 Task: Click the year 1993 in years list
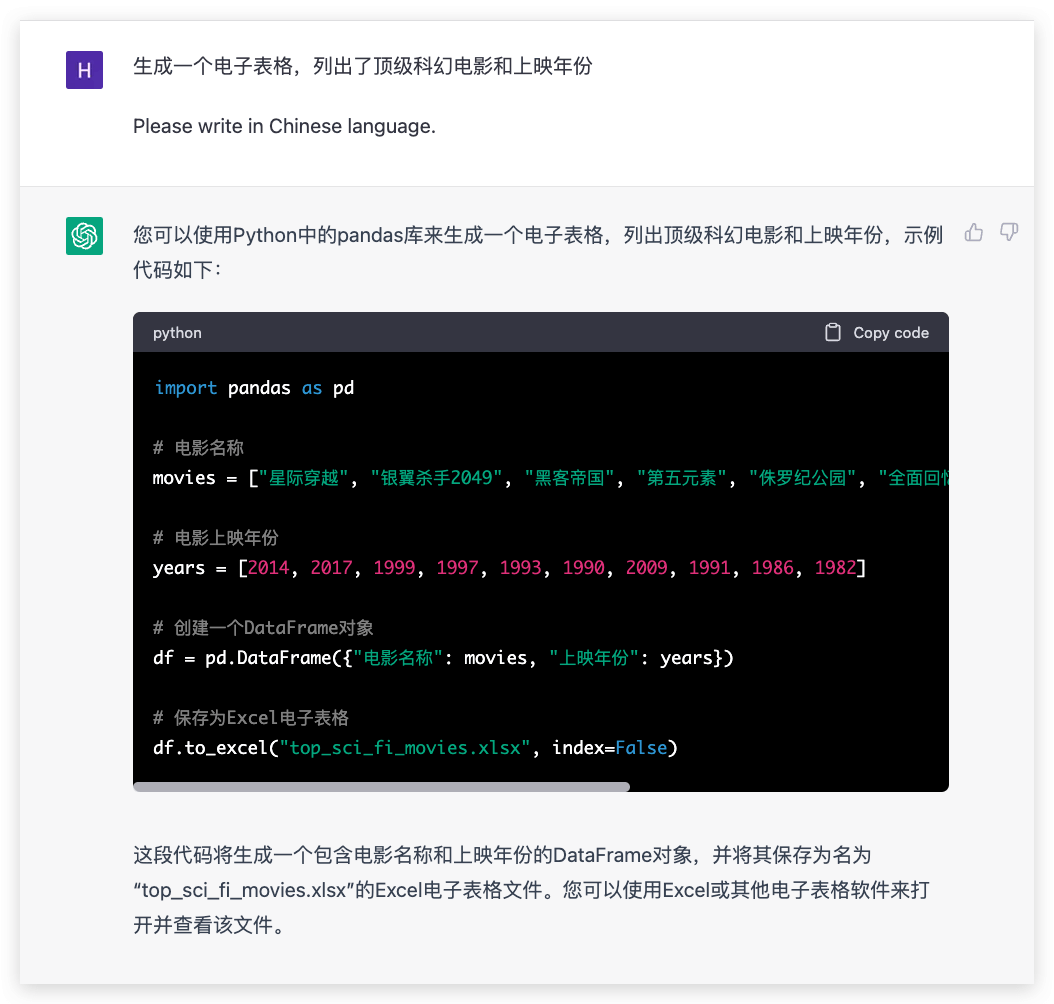pyautogui.click(x=521, y=568)
